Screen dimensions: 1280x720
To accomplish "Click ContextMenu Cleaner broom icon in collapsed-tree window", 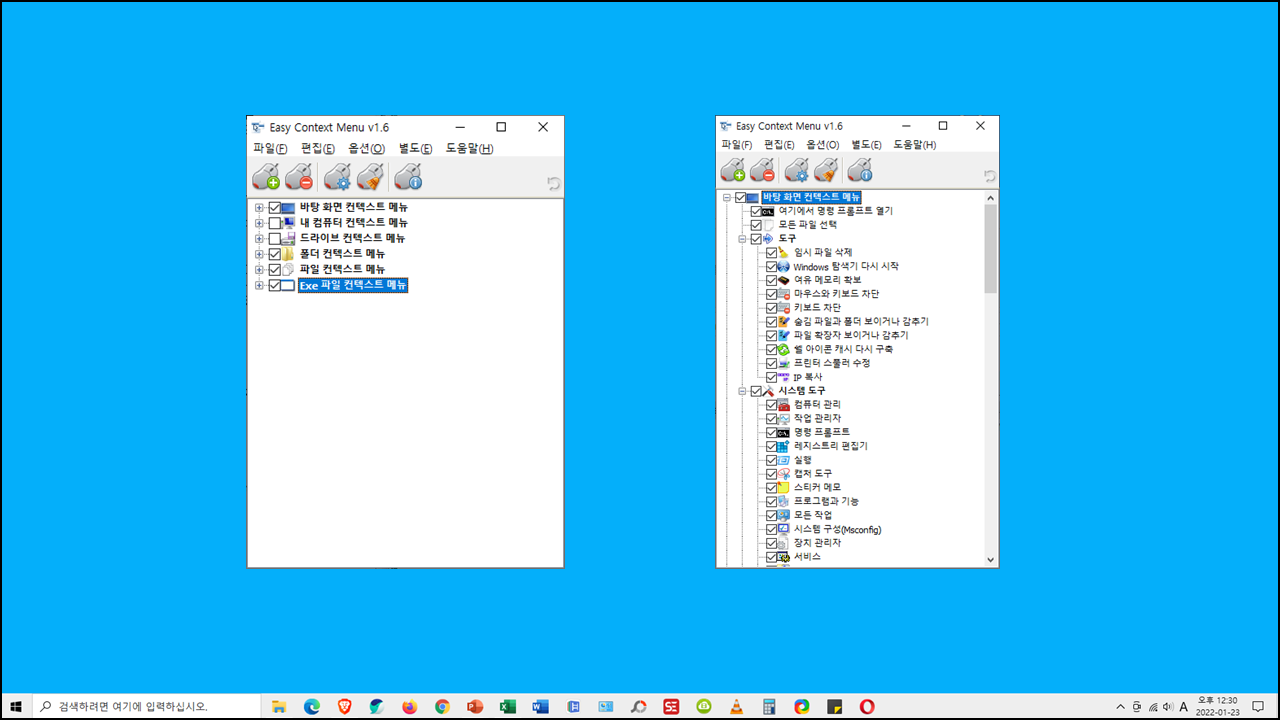I will coord(370,178).
